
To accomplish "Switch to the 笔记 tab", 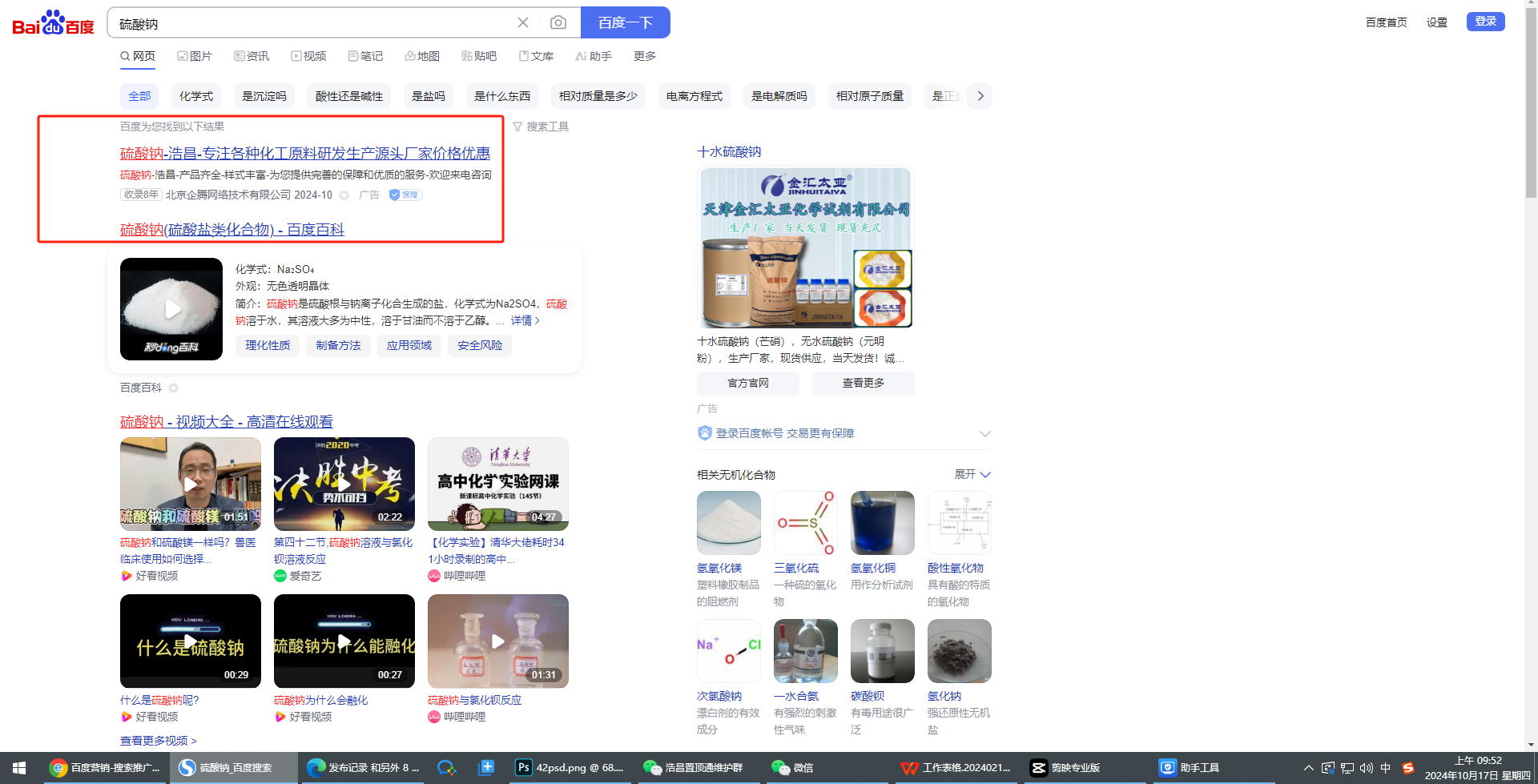I will [x=365, y=56].
